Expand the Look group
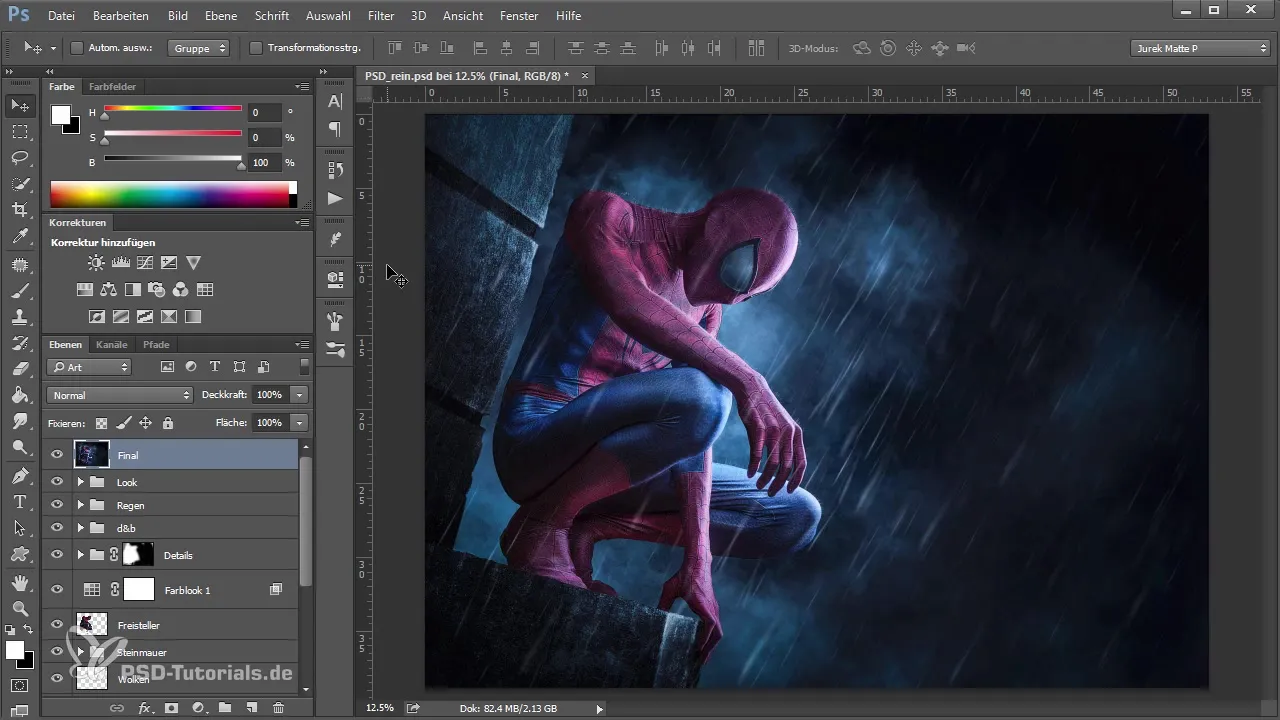Image resolution: width=1280 pixels, height=720 pixels. 80,482
